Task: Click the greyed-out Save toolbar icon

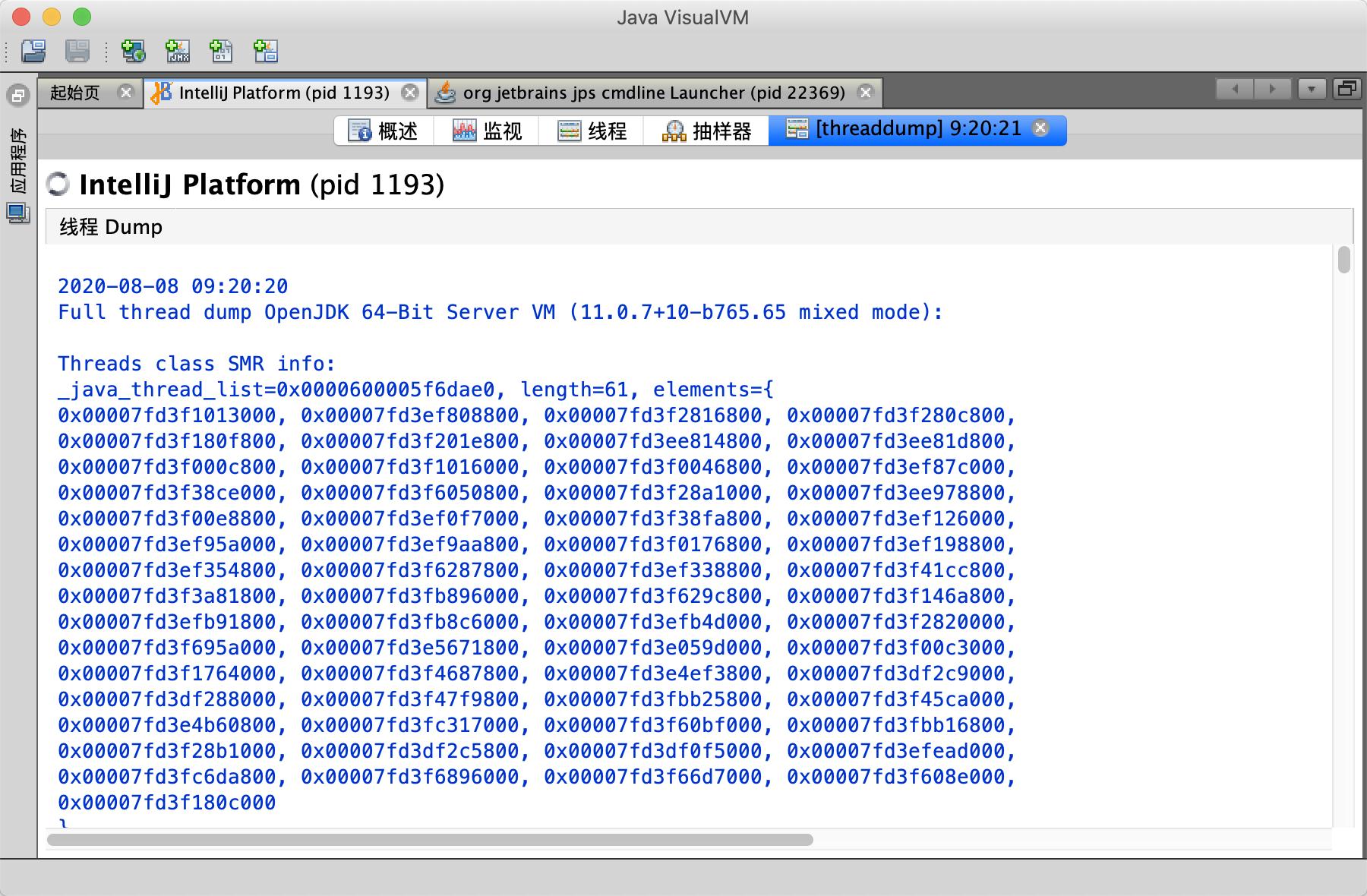Action: 77,51
